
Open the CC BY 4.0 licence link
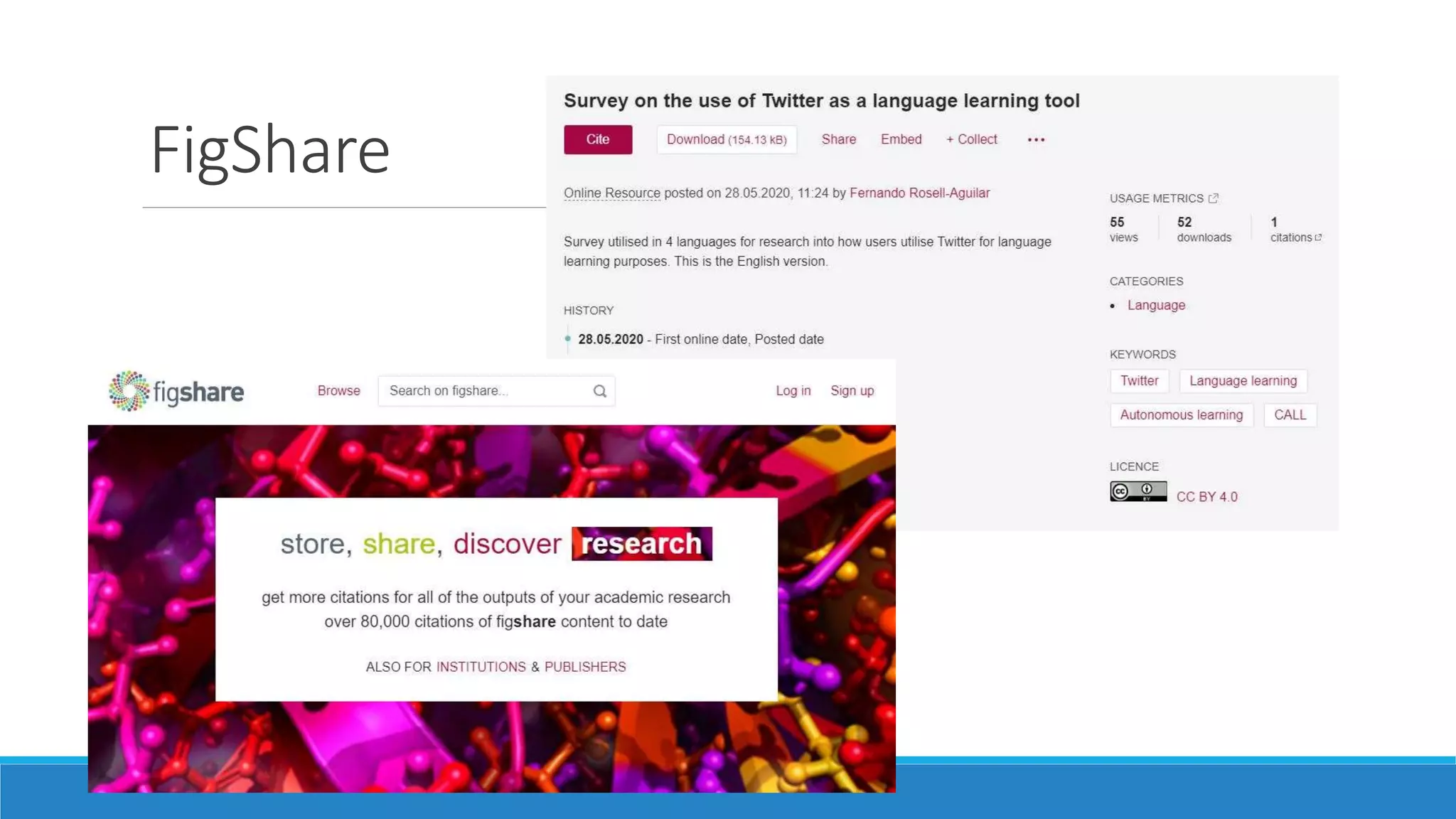(x=1207, y=497)
